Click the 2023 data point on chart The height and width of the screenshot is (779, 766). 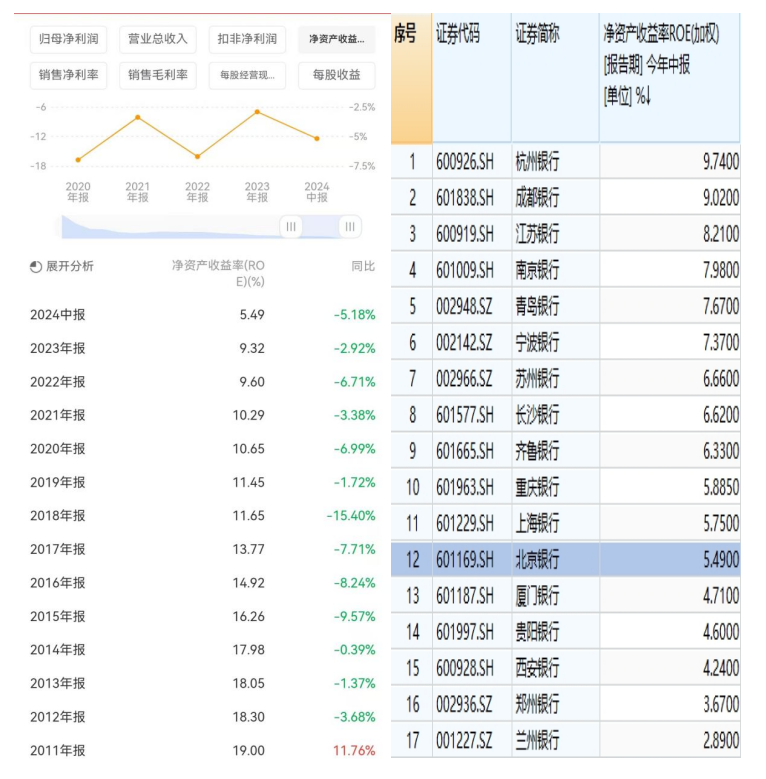coord(257,112)
